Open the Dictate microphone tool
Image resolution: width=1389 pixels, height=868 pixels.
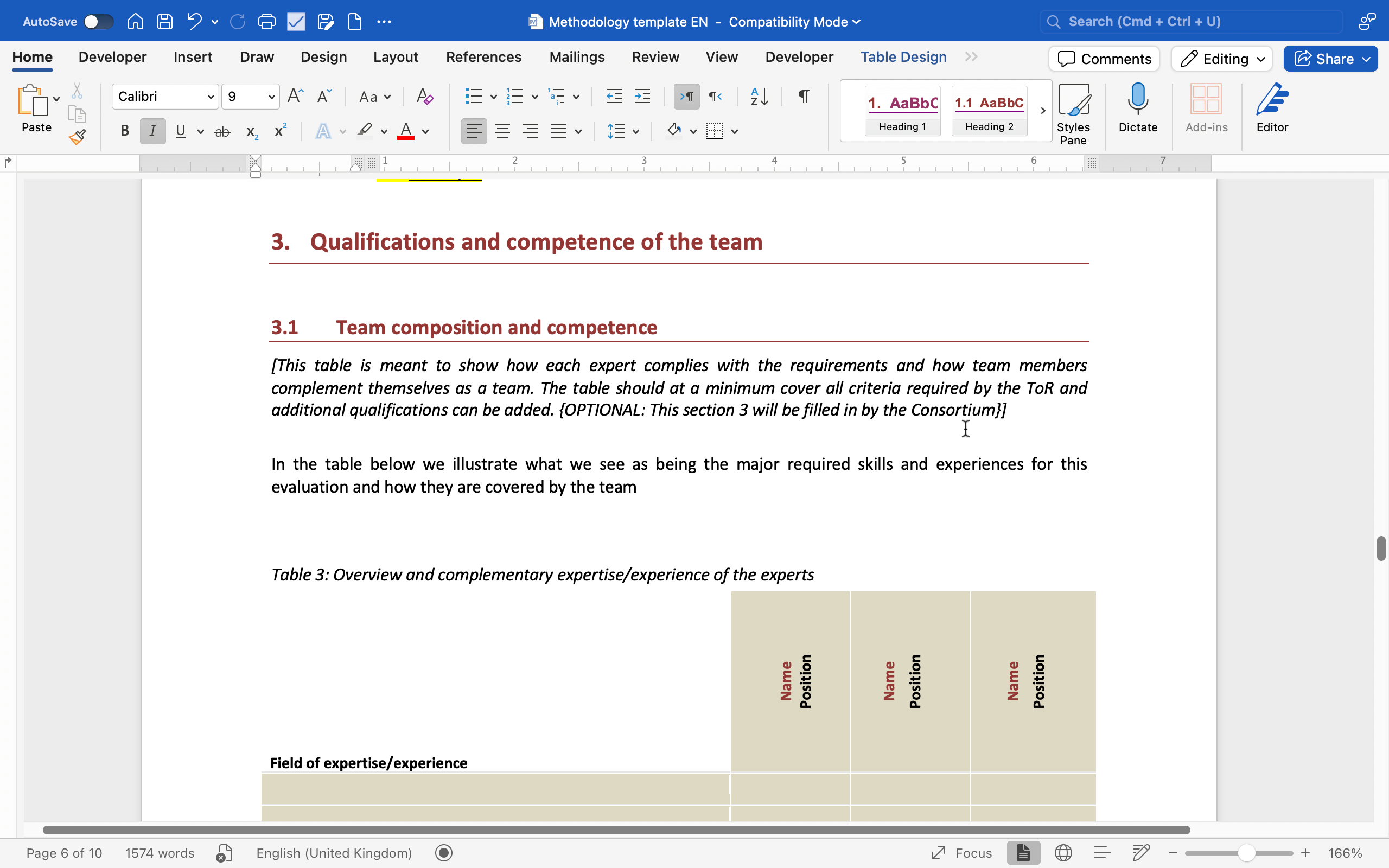(x=1137, y=108)
